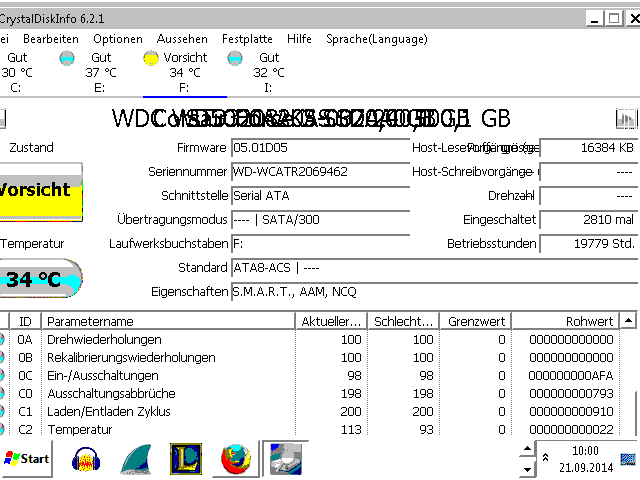The height and width of the screenshot is (480, 640).
Task: Sort by the Aktueller column header
Action: tap(331, 321)
